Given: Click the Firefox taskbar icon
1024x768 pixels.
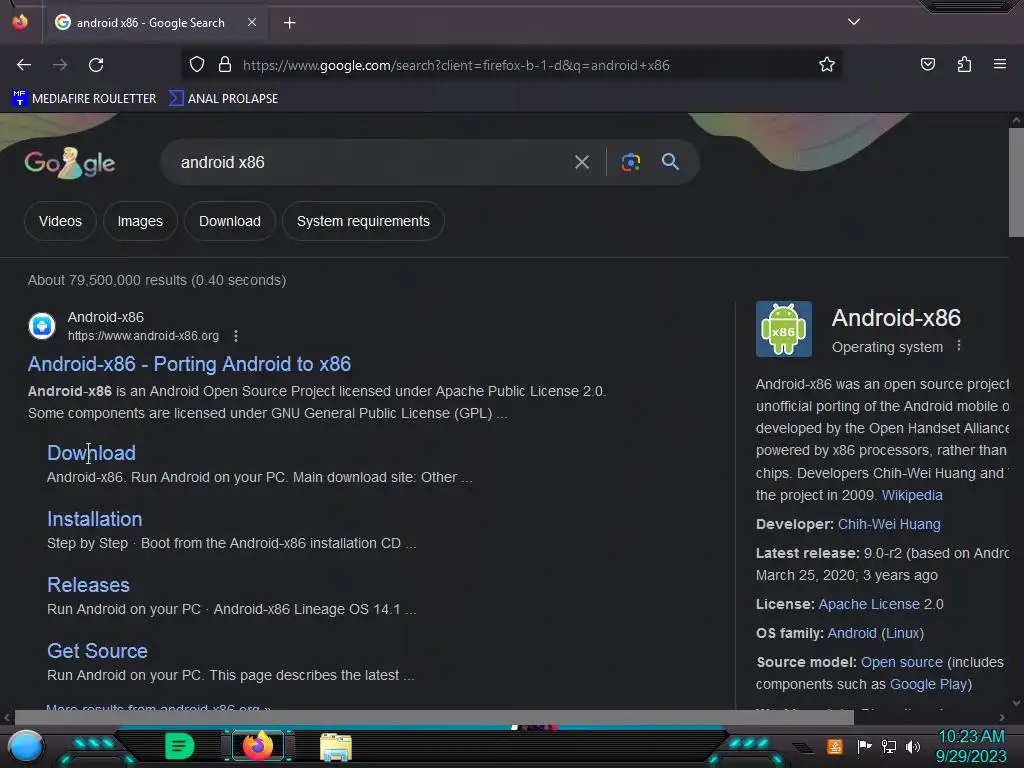Looking at the screenshot, I should click(258, 746).
